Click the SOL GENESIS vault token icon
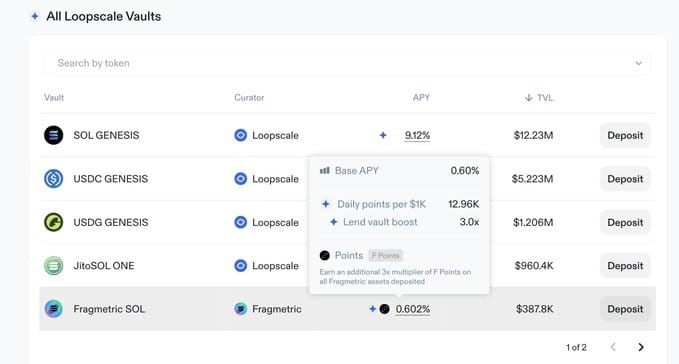 53,135
